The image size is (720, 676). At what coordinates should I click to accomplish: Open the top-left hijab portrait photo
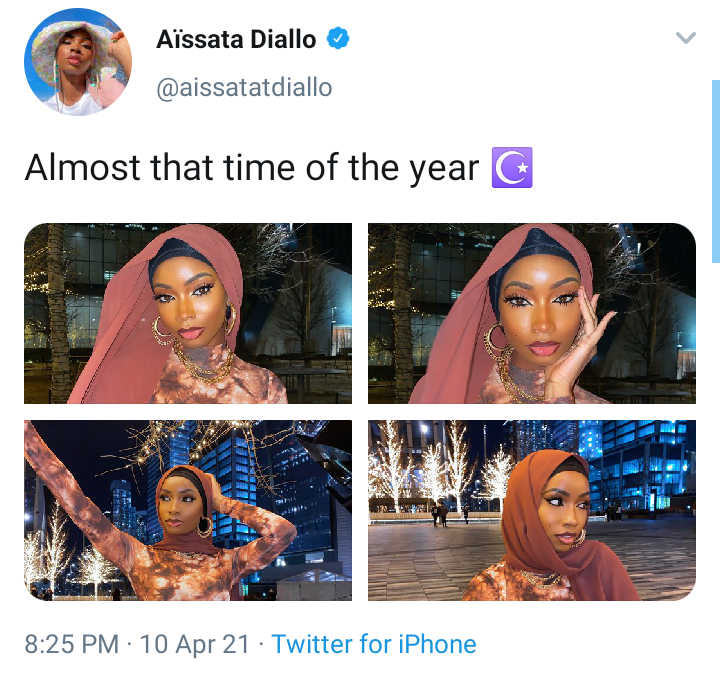pos(188,313)
